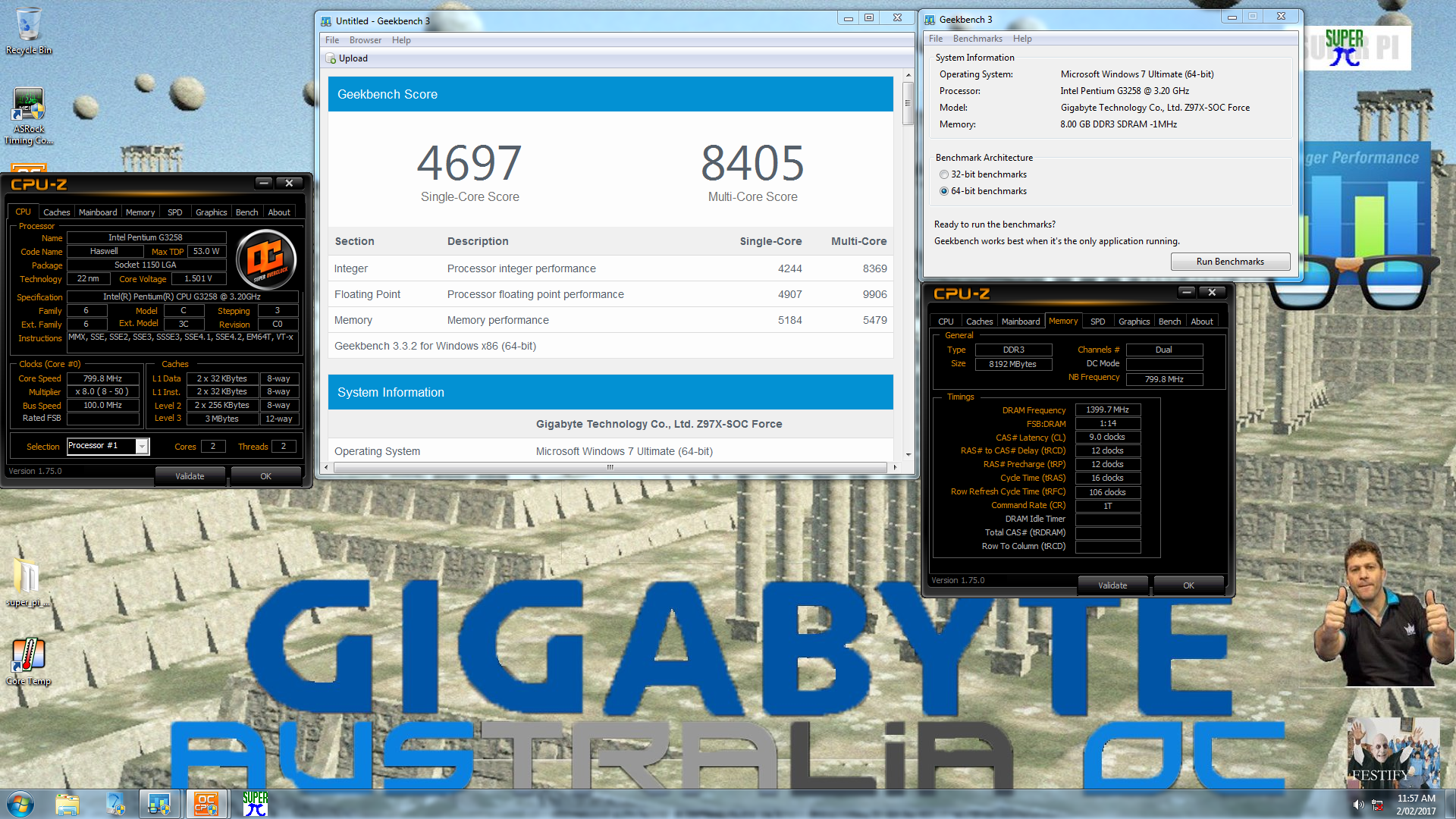Click the Upload icon in Geekbench toolbar

(x=331, y=58)
